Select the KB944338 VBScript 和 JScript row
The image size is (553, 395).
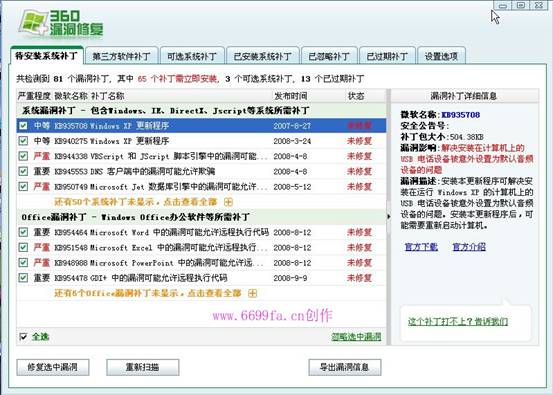[x=201, y=156]
